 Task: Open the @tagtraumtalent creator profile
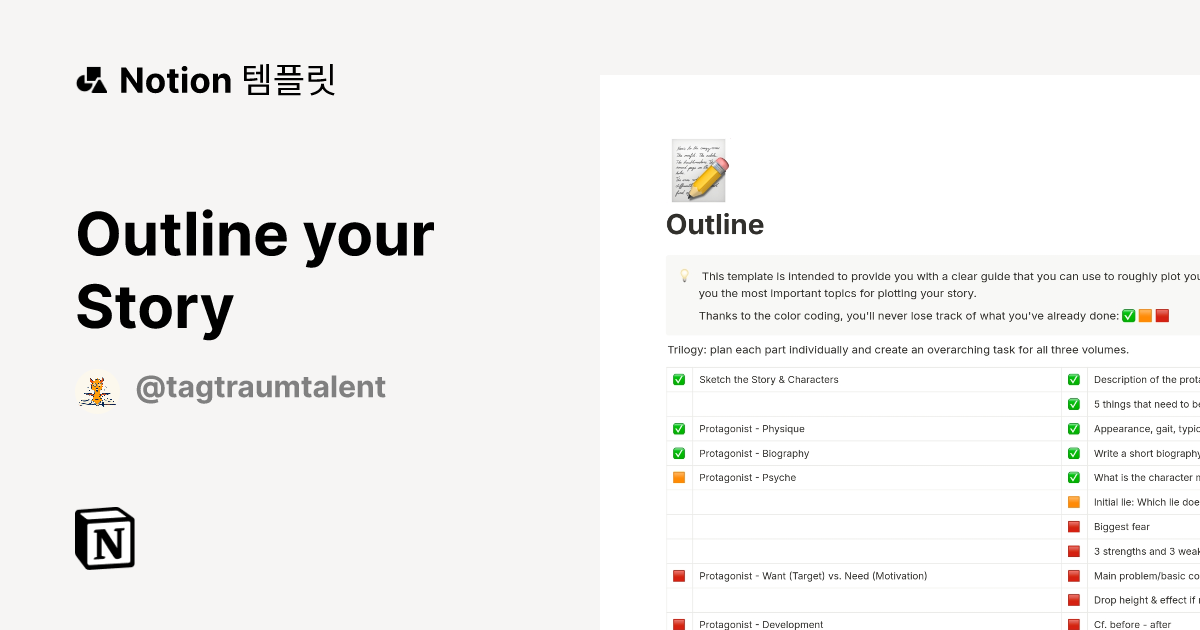260,387
